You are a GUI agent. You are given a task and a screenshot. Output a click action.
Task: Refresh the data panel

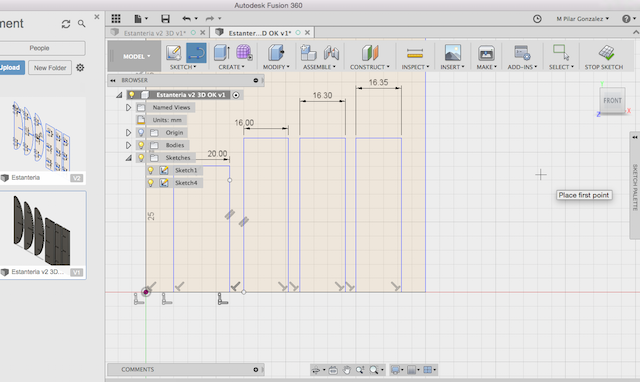point(66,24)
